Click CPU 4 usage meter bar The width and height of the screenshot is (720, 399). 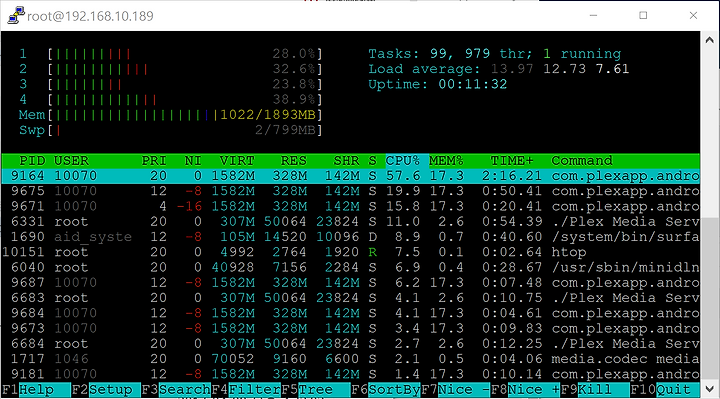[185, 100]
